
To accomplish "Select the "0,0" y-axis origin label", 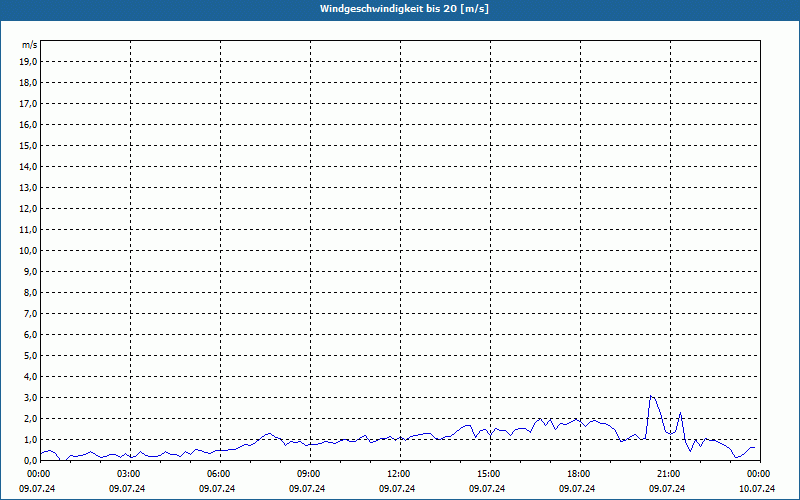I will pos(31,460).
